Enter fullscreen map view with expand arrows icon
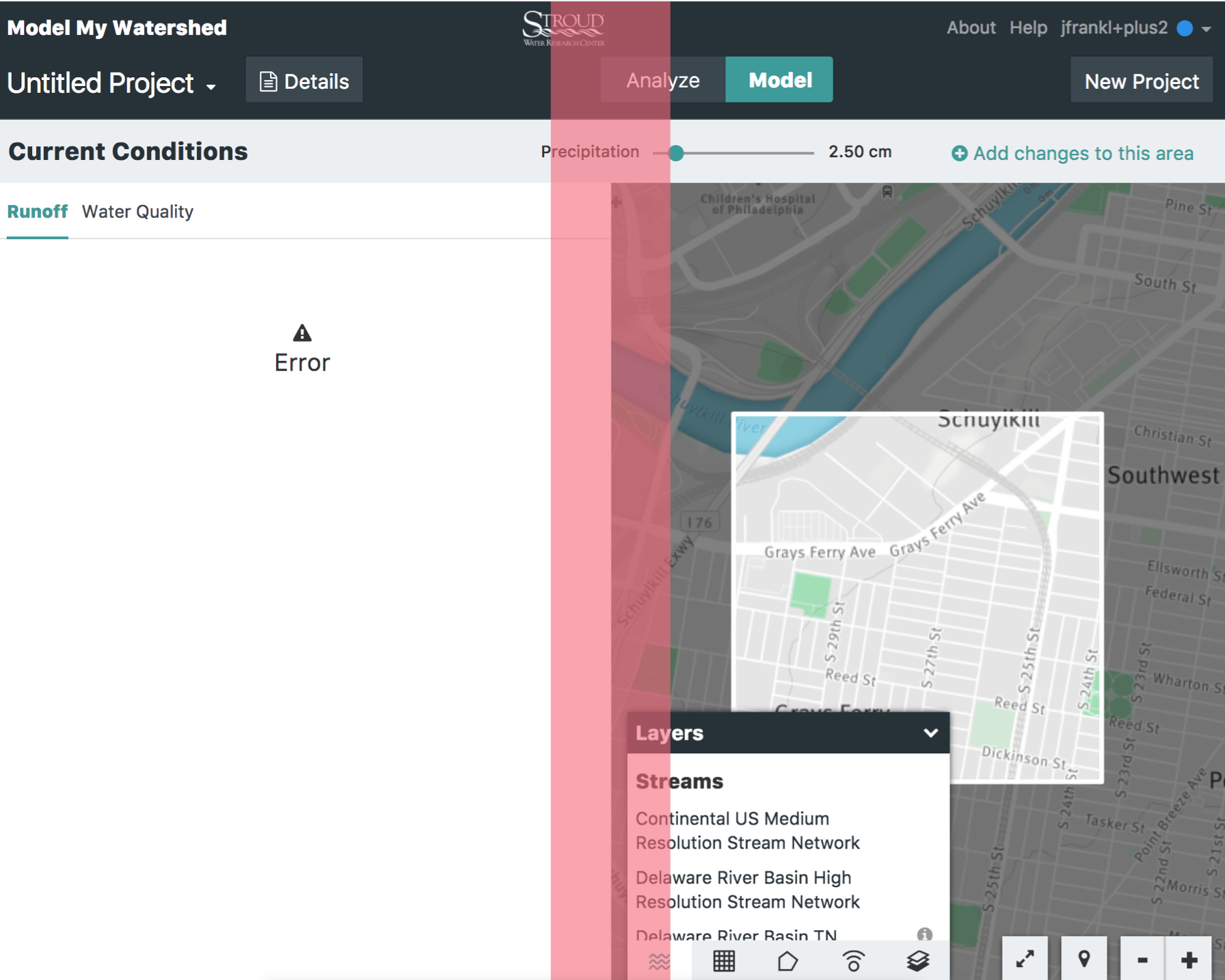Image resolution: width=1225 pixels, height=980 pixels. (x=1023, y=960)
